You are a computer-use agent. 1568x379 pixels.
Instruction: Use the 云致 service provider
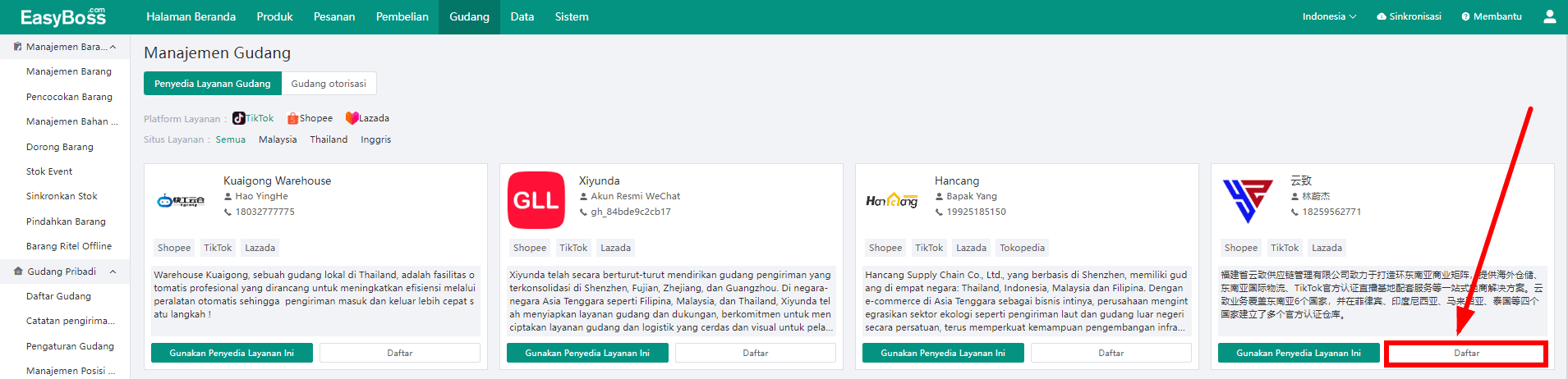click(x=1299, y=353)
